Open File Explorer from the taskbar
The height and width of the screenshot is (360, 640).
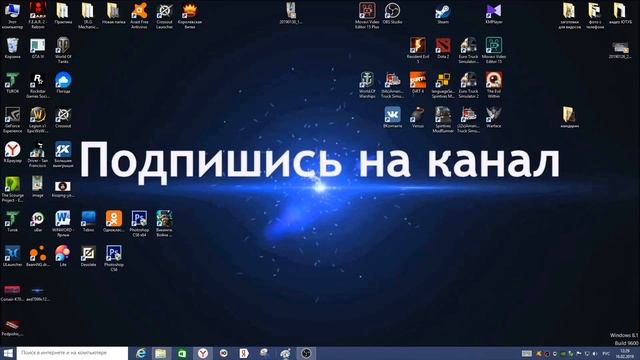click(161, 353)
